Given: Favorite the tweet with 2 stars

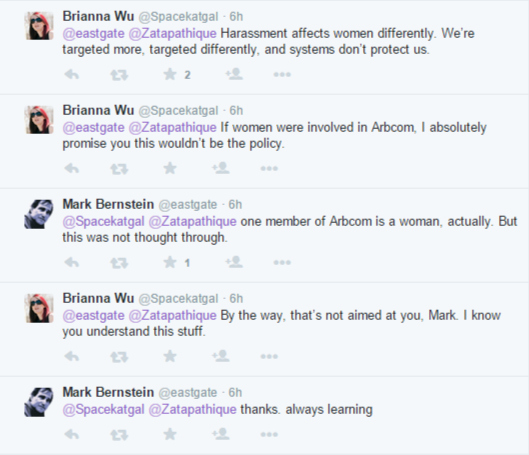Looking at the screenshot, I should (x=170, y=74).
